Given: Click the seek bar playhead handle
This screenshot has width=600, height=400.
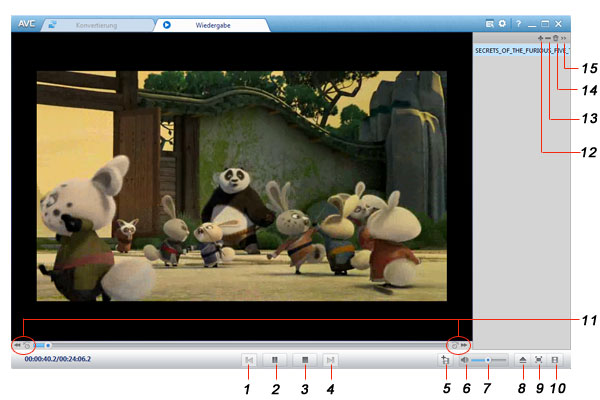Looking at the screenshot, I should click(48, 345).
